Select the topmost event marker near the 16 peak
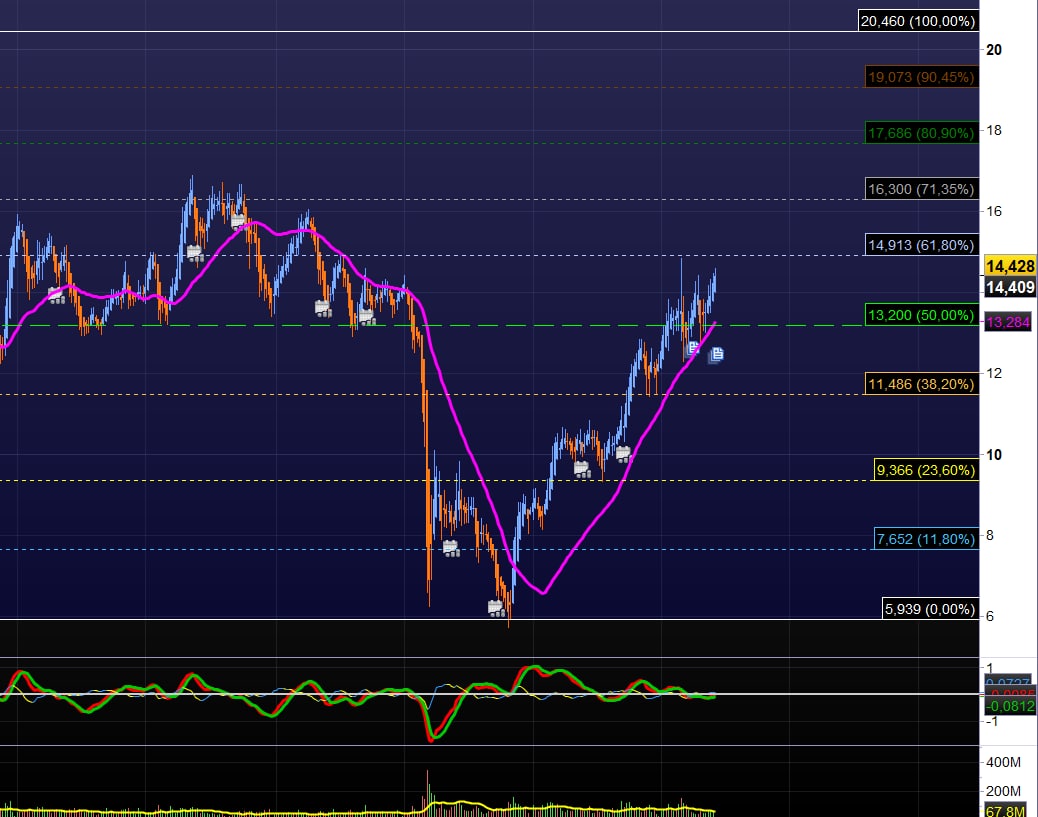Viewport: 1038px width, 817px height. coord(238,221)
